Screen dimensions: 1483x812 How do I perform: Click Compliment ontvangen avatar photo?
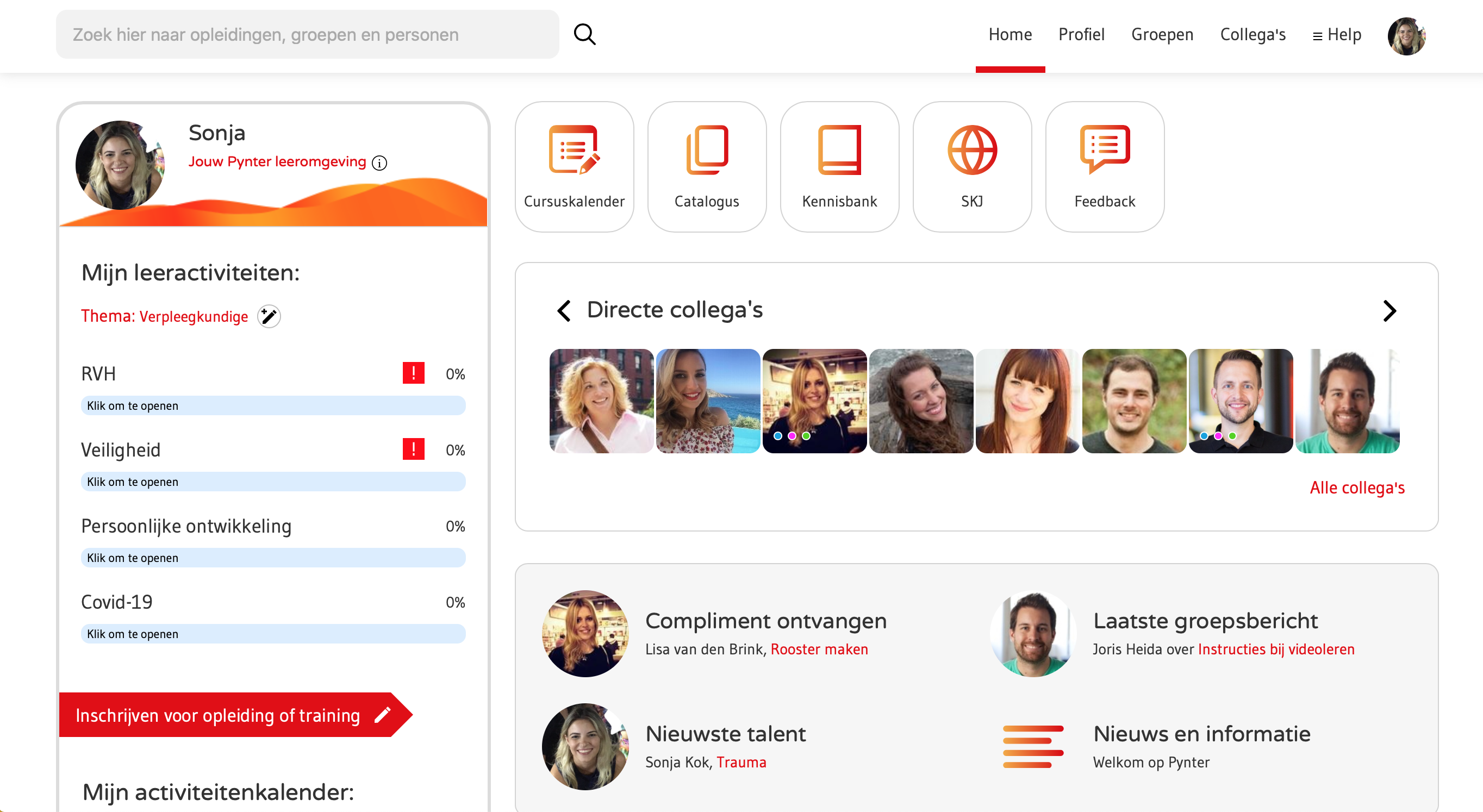[585, 634]
